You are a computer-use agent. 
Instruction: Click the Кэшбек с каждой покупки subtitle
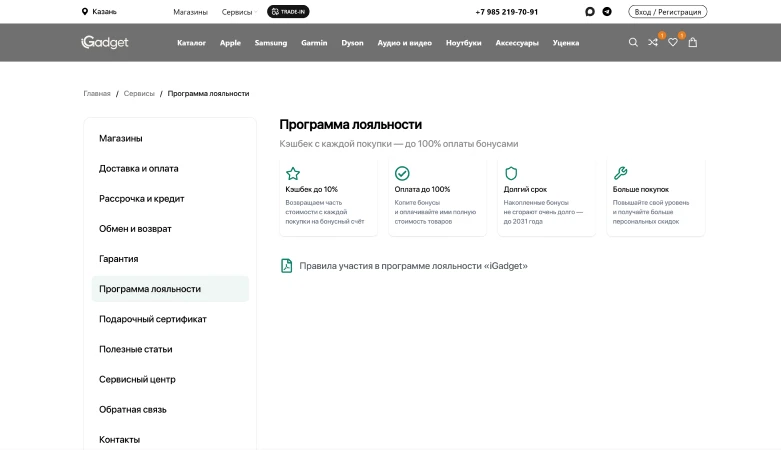[x=398, y=144]
